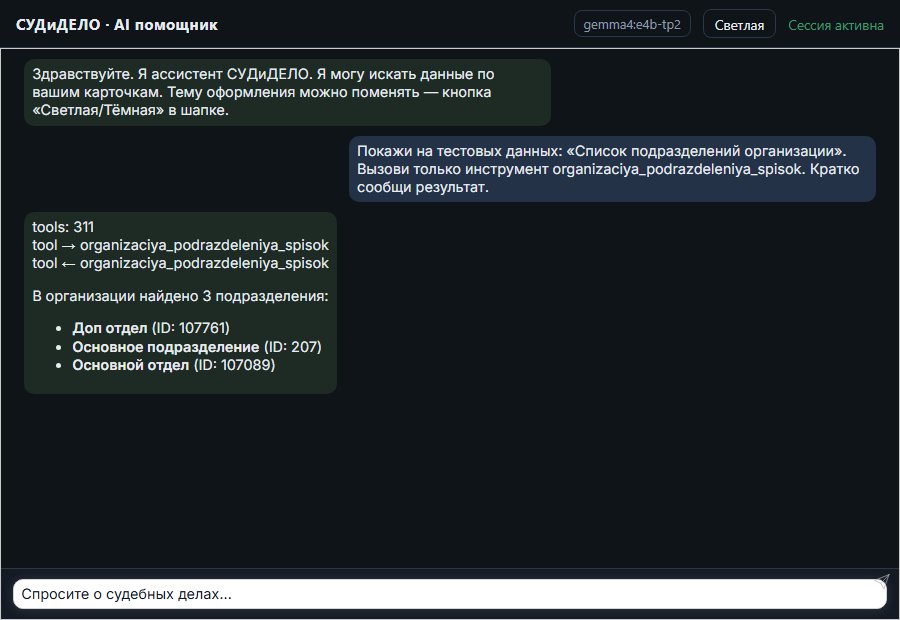Select the user request message bubble
The width and height of the screenshot is (900, 620).
pyautogui.click(x=612, y=169)
